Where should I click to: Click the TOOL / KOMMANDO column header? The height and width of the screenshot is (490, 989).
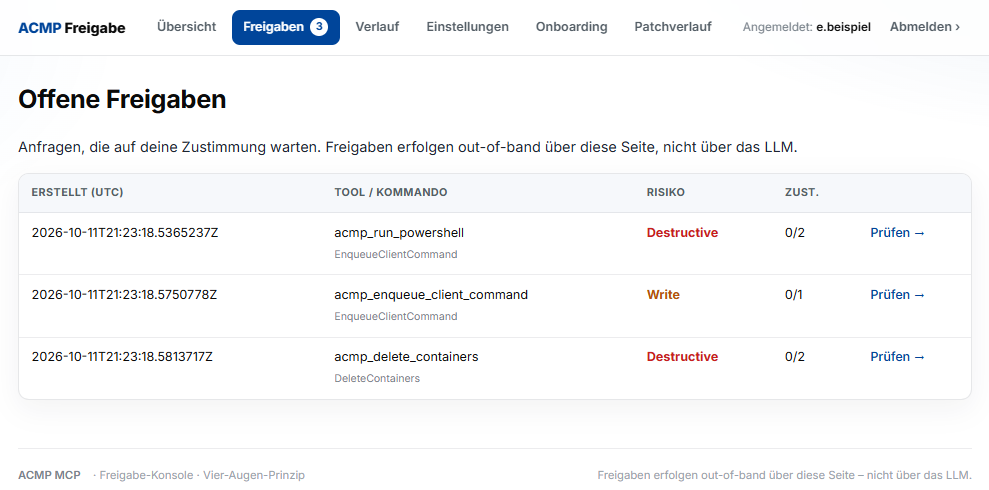click(x=390, y=192)
